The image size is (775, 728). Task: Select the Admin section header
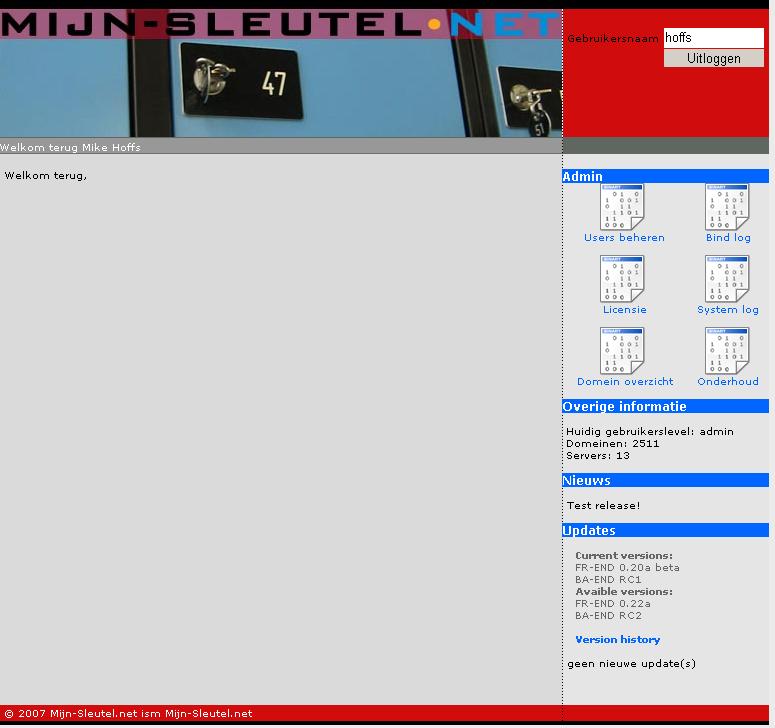click(x=665, y=176)
